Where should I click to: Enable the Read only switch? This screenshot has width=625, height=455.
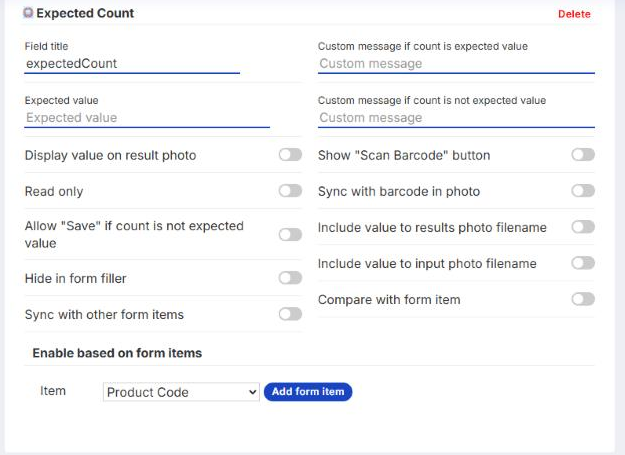pyautogui.click(x=290, y=191)
